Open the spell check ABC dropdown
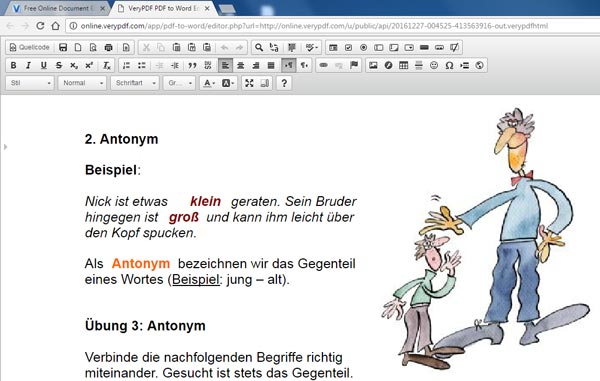 tap(311, 47)
